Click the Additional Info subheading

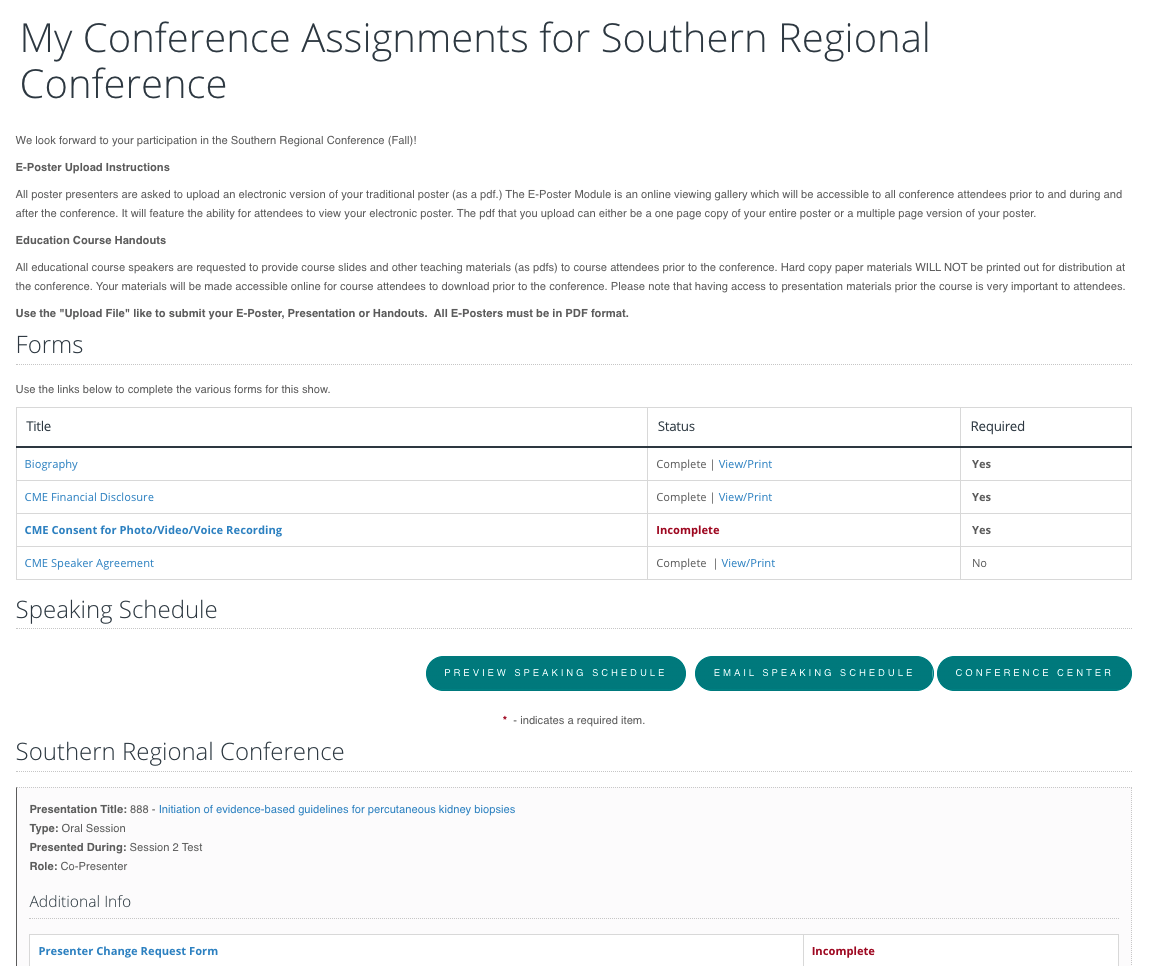(x=80, y=901)
